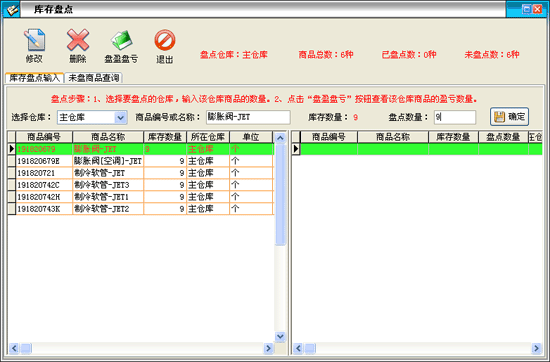Open the 盘盈盘亏 report icon
The height and width of the screenshot is (362, 550).
121,40
